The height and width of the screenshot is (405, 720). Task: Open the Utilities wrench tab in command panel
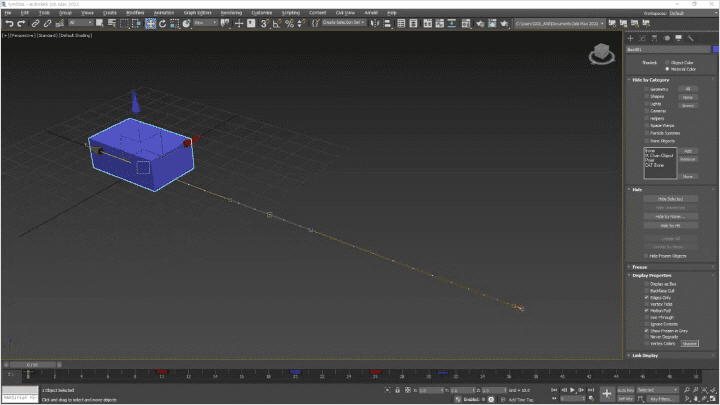[x=691, y=38]
